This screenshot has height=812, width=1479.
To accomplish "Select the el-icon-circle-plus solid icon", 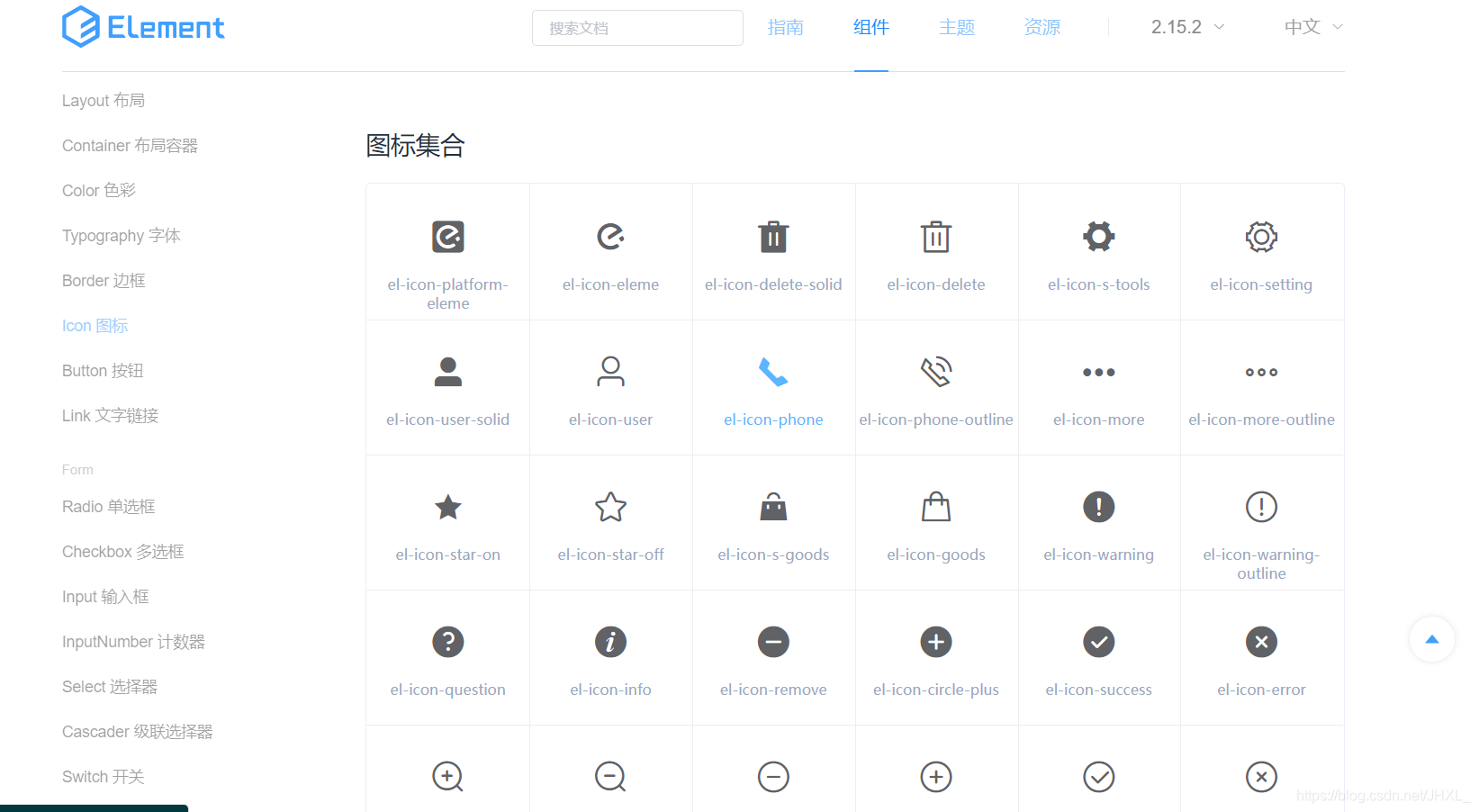I will pyautogui.click(x=936, y=642).
